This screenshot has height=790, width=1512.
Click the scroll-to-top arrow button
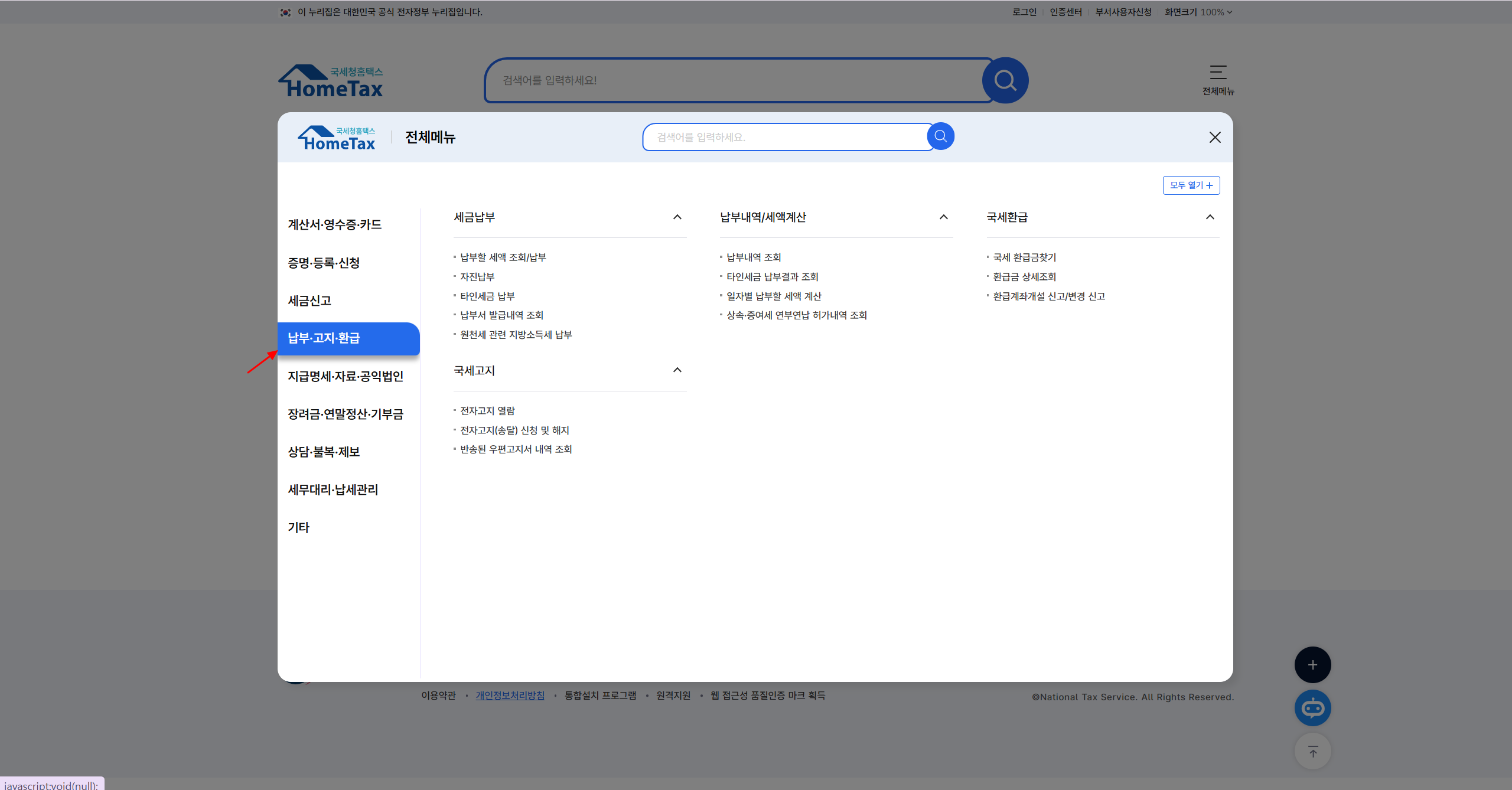[1312, 752]
